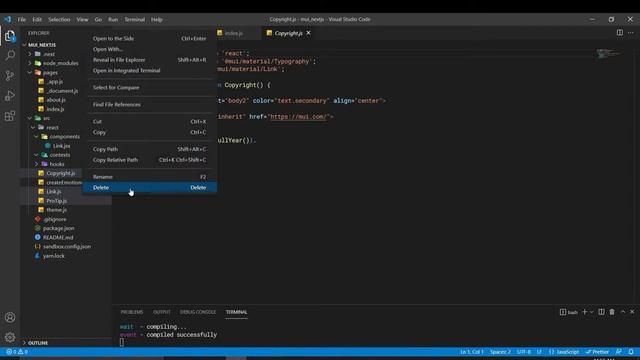Expand the OUTLINE section
Viewport: 640px width, 360px height.
click(38, 343)
